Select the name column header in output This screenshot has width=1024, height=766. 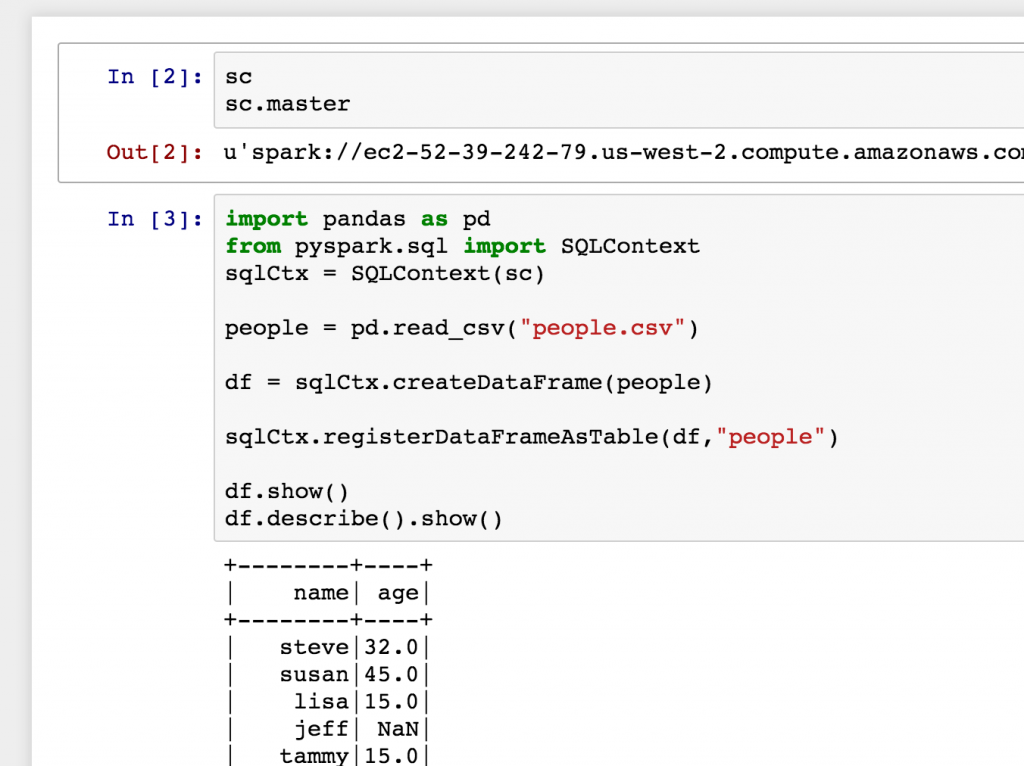(x=321, y=592)
